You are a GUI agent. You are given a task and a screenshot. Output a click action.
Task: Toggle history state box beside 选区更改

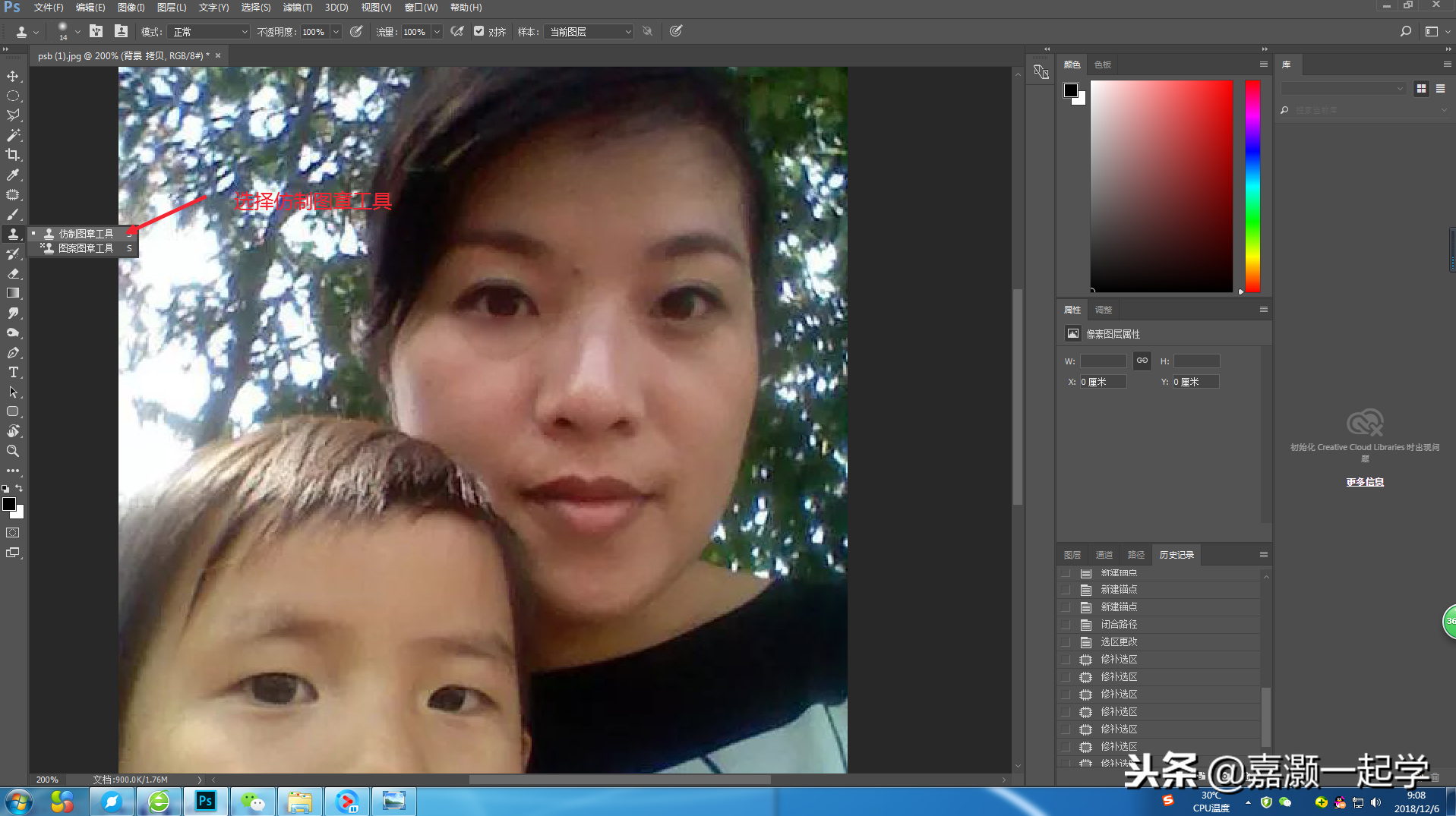(x=1066, y=641)
